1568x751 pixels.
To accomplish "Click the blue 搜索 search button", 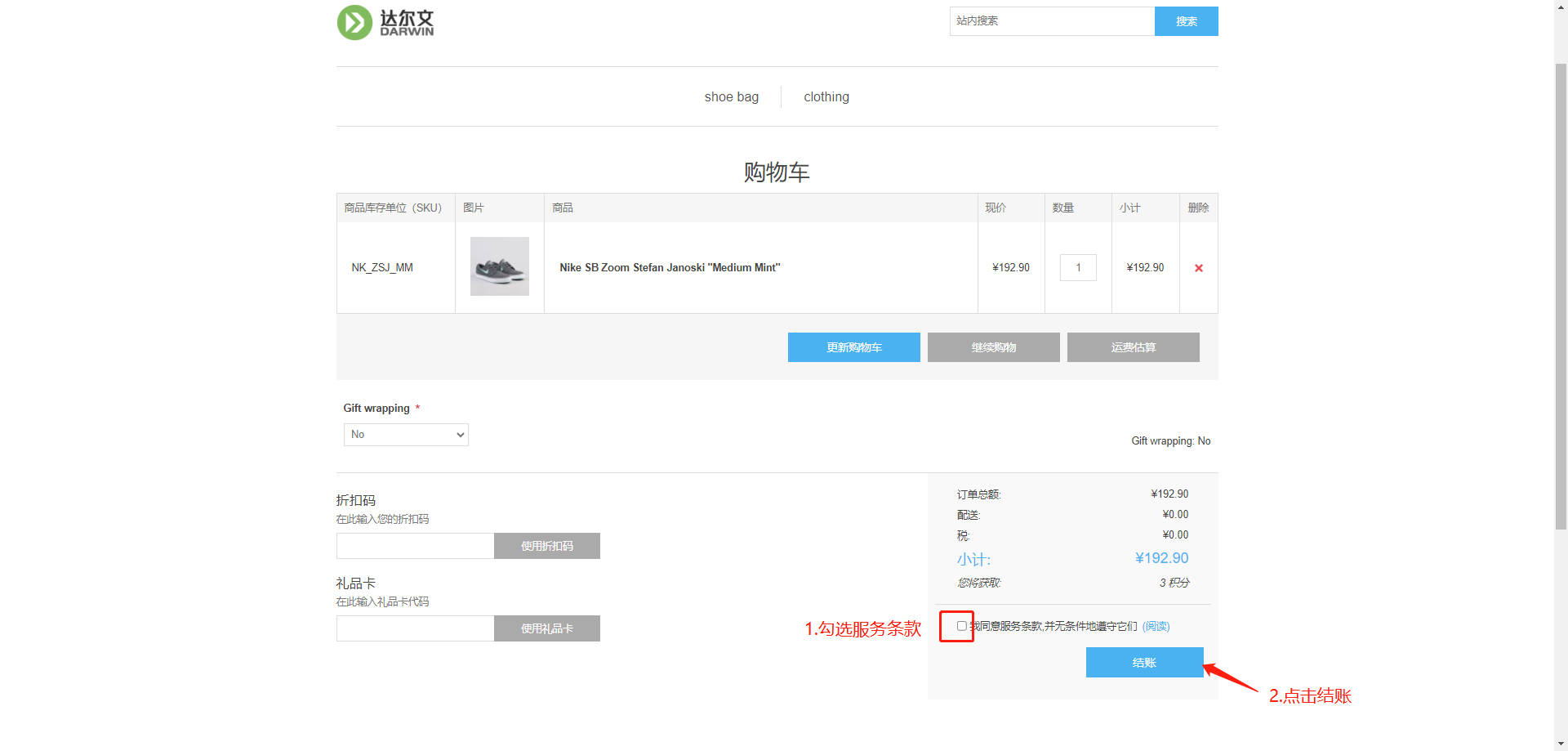I will (x=1186, y=21).
